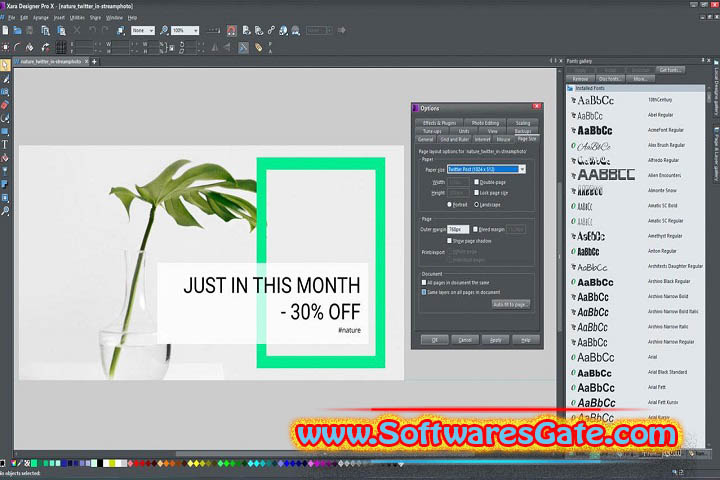The height and width of the screenshot is (480, 720).
Task: Switch to the Effects & Plugins tab
Action: pyautogui.click(x=439, y=123)
